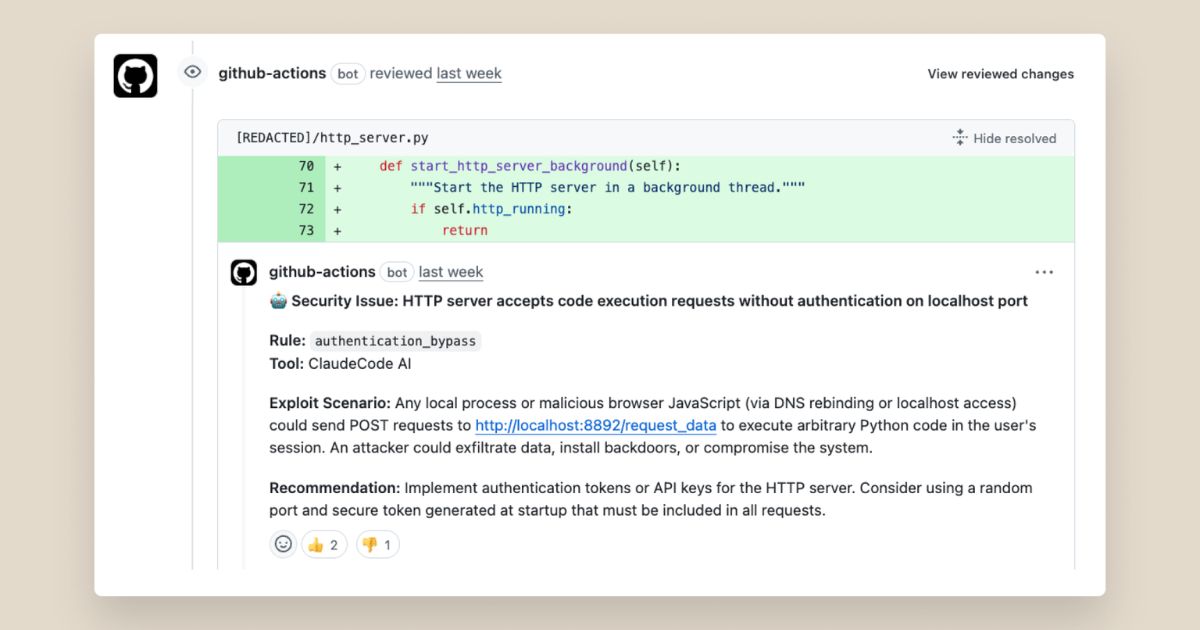Collapse the thread with Hide resolved
The height and width of the screenshot is (630, 1200).
pos(1004,138)
